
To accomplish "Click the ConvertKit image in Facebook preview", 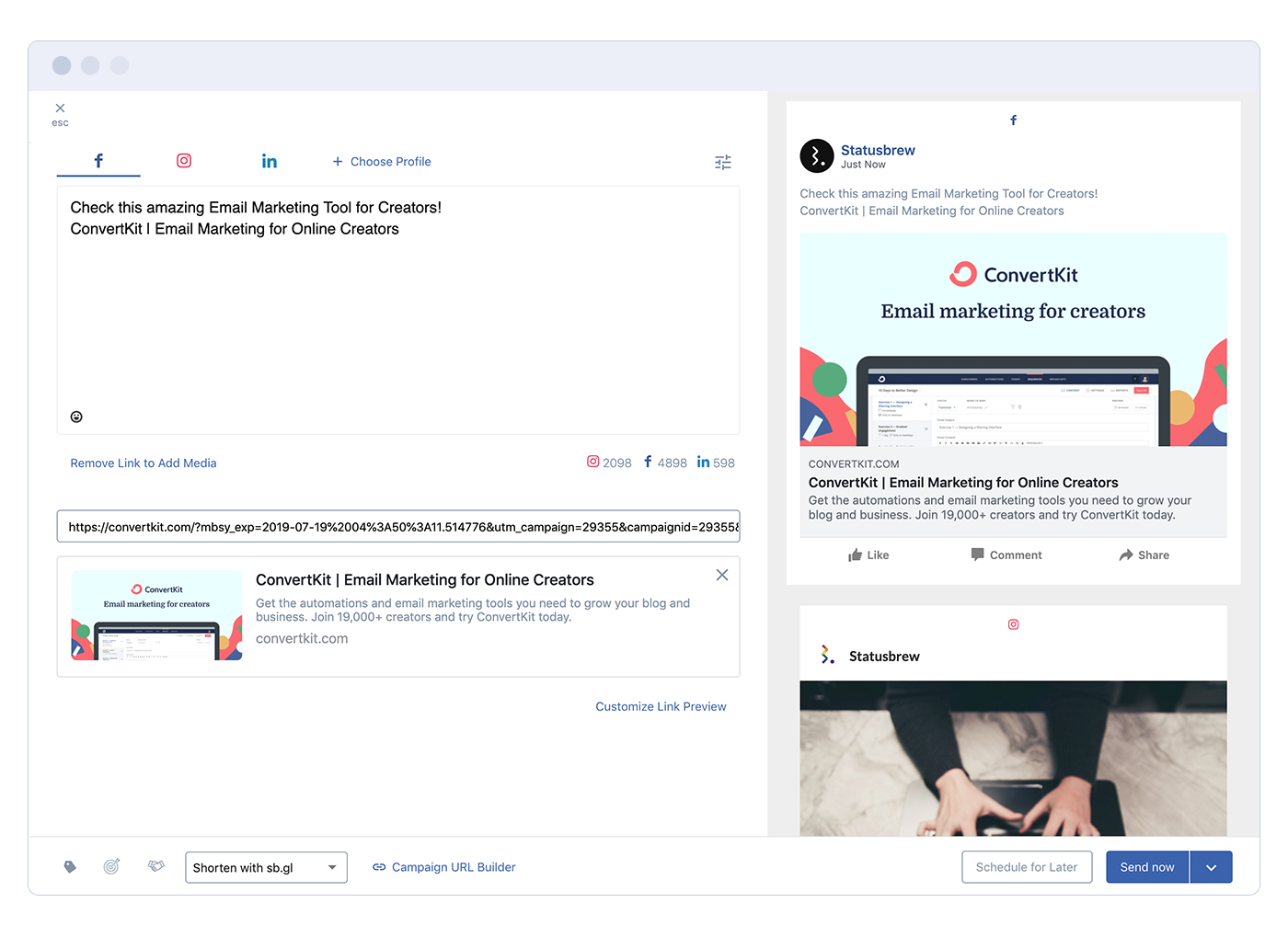I will coord(1013,339).
